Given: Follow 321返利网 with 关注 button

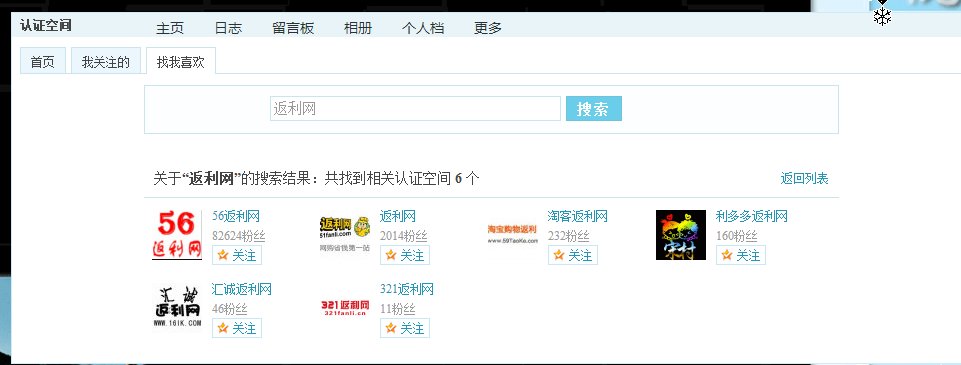Looking at the screenshot, I should coord(405,328).
